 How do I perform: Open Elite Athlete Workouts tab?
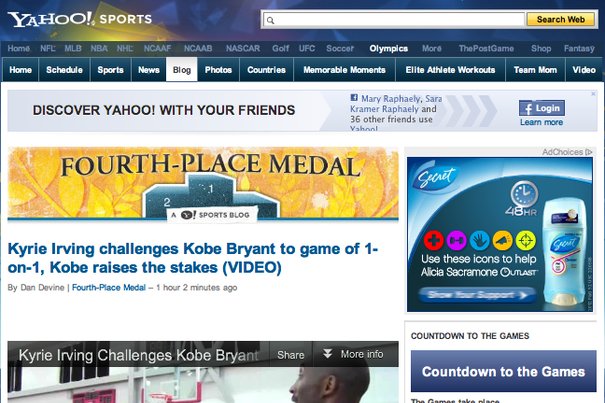(x=450, y=70)
